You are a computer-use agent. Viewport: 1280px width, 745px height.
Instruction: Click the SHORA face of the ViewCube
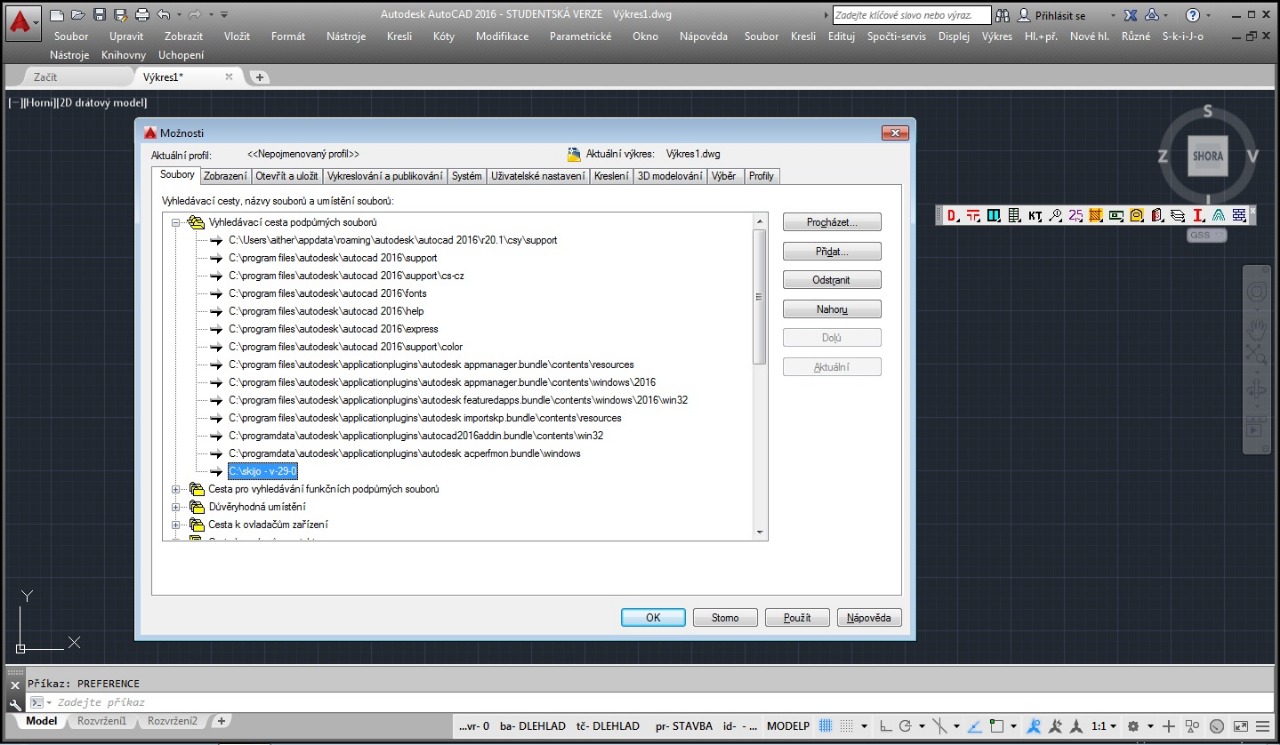(x=1208, y=156)
